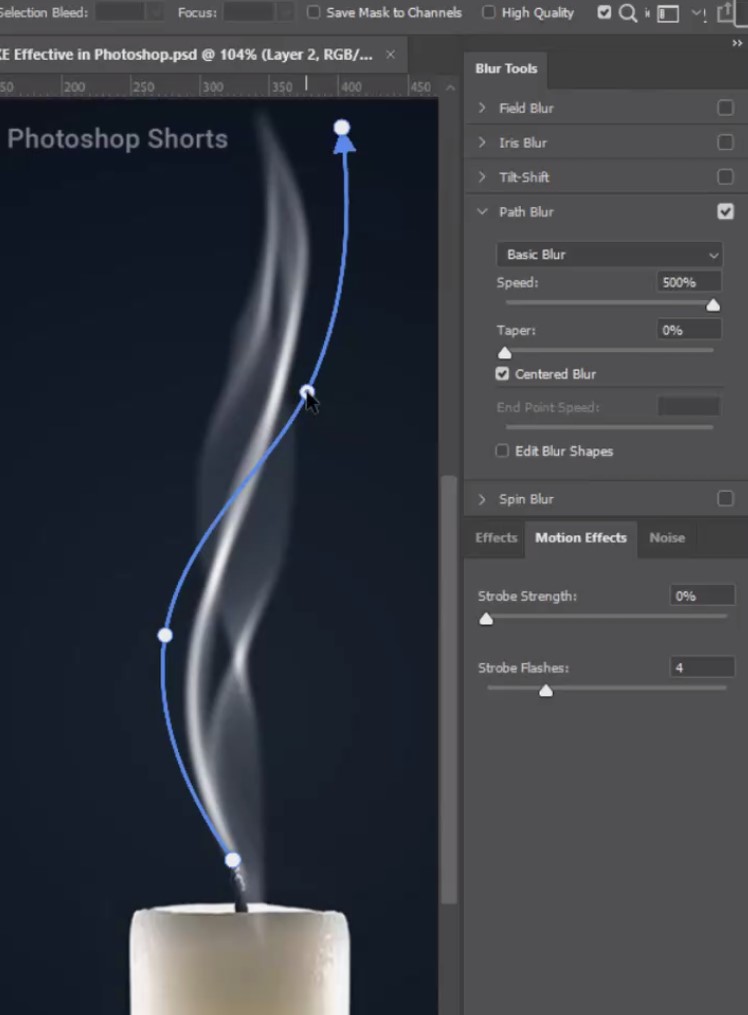Click the share export icon
This screenshot has height=1015, width=748.
coord(727,12)
